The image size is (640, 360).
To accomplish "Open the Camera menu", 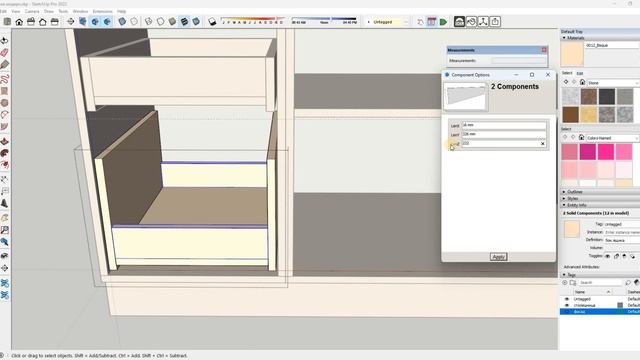I will (x=32, y=11).
